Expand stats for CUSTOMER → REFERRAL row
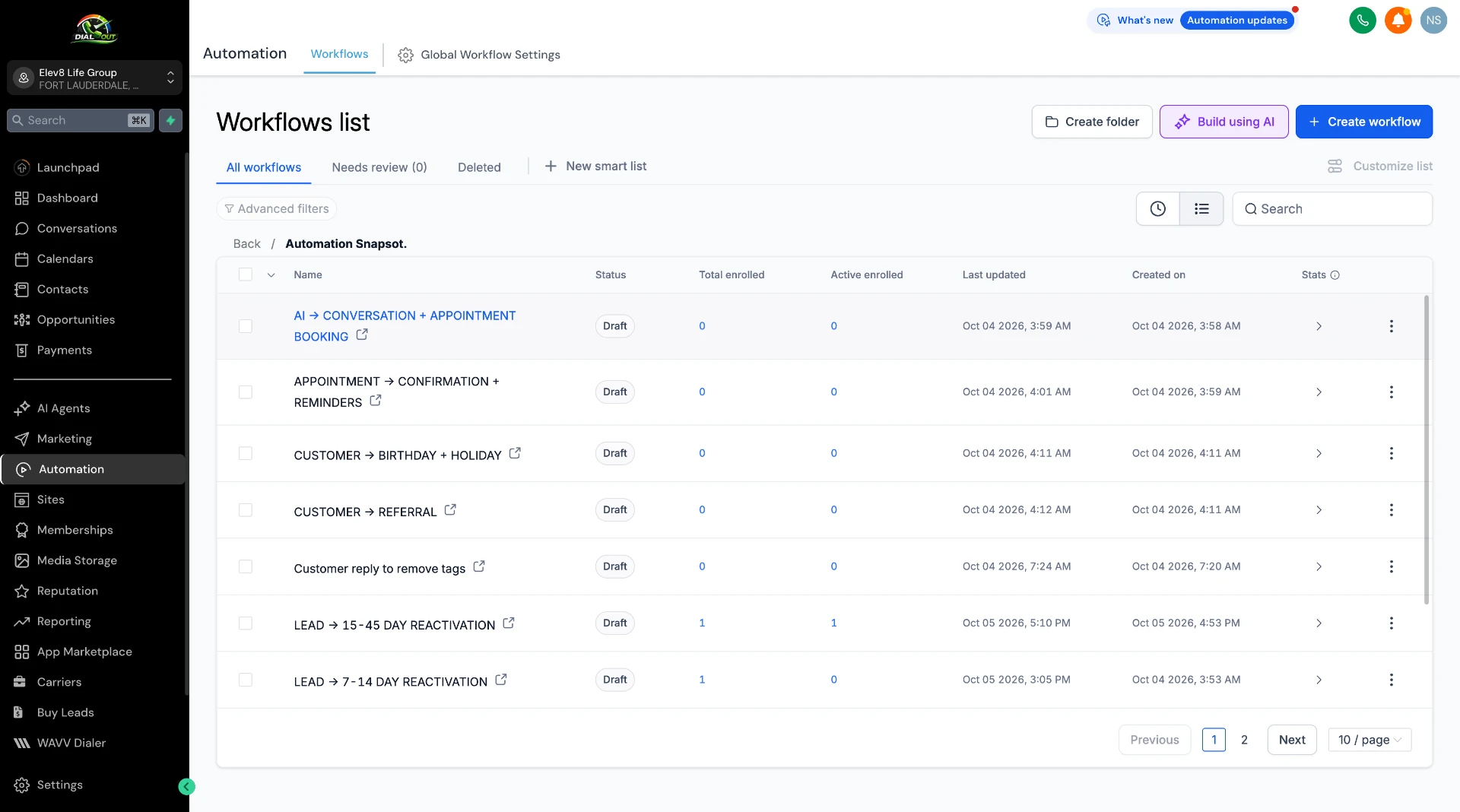The width and height of the screenshot is (1460, 812). [1319, 510]
